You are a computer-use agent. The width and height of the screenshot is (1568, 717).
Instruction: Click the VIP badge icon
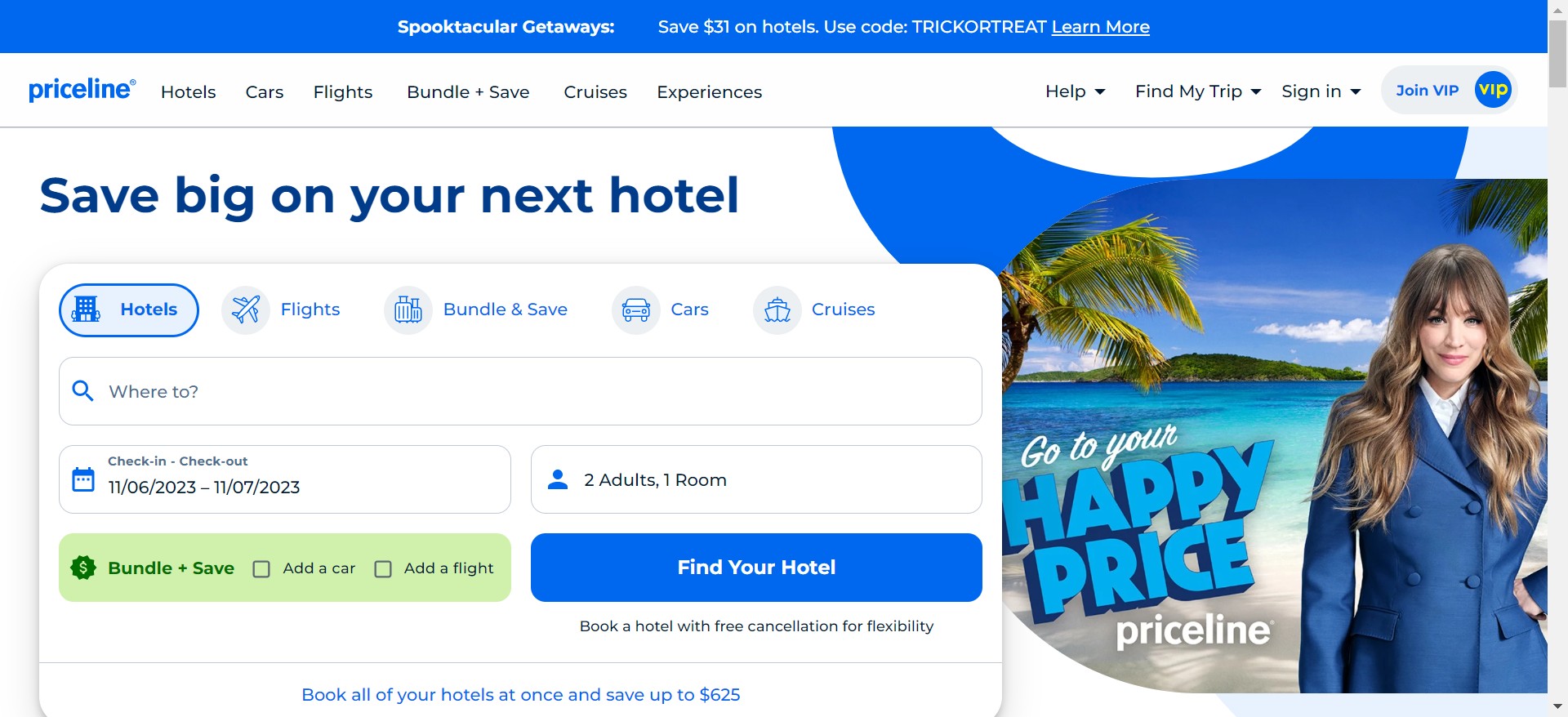(1493, 90)
